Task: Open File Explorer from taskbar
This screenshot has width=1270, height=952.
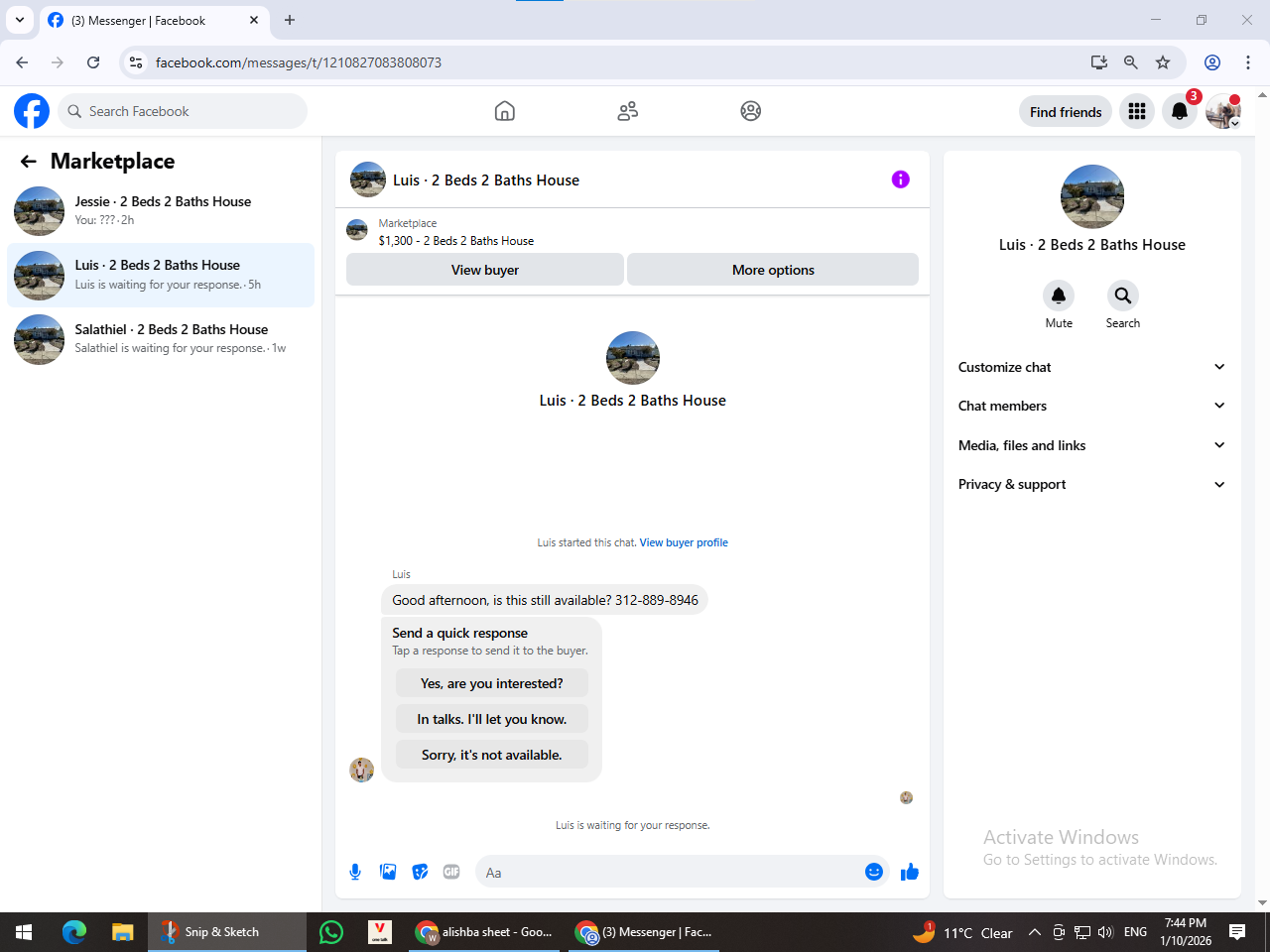Action: tap(123, 932)
